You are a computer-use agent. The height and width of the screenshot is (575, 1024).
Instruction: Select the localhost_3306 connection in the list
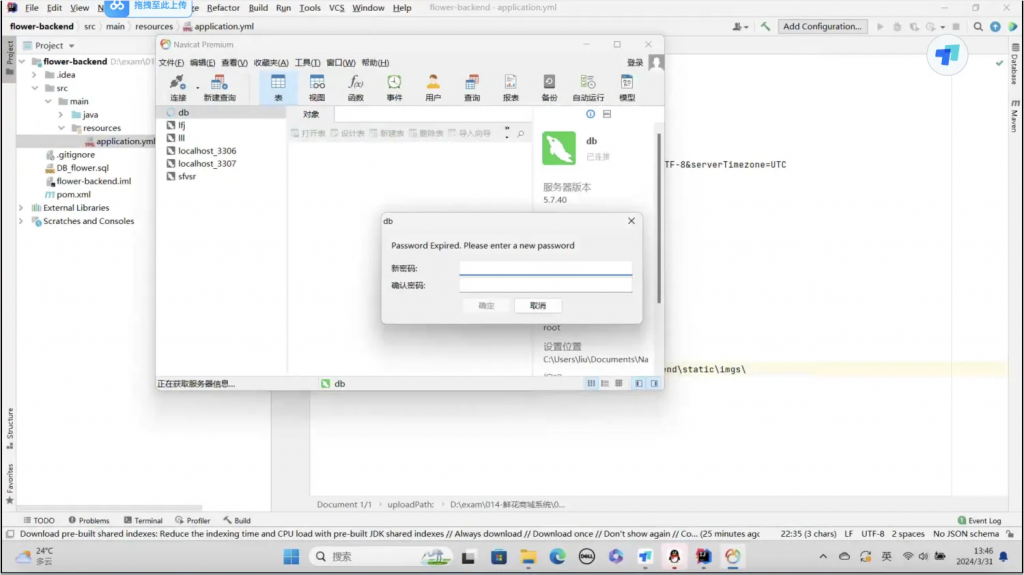(x=207, y=151)
